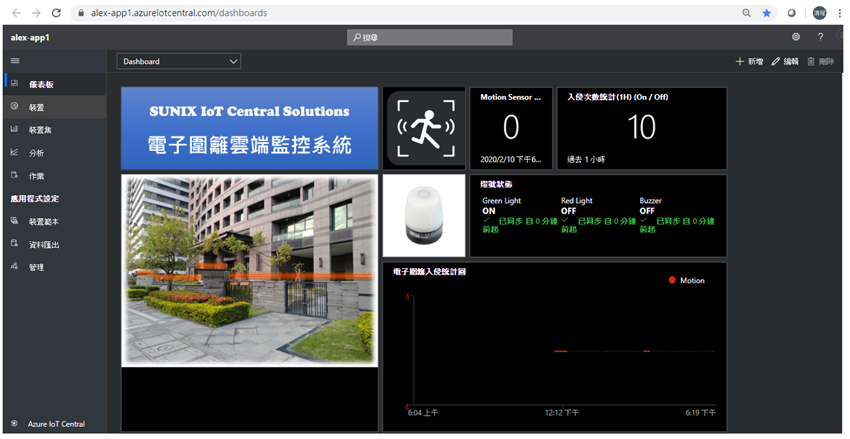Image resolution: width=850 pixels, height=439 pixels.
Task: Click the 過去 1 小時 label
Action: pos(586,159)
